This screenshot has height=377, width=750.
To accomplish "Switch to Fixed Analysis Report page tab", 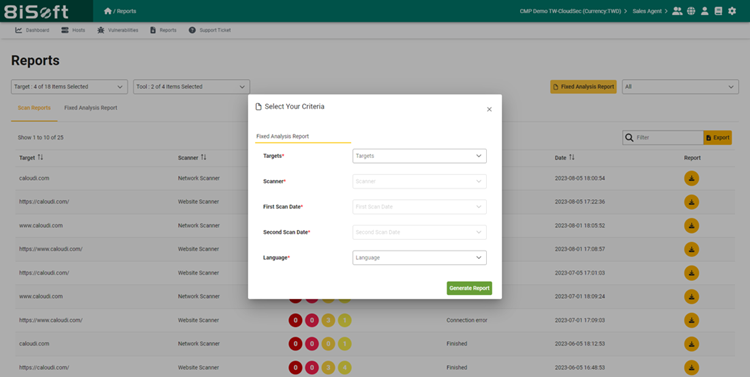I will click(x=91, y=108).
